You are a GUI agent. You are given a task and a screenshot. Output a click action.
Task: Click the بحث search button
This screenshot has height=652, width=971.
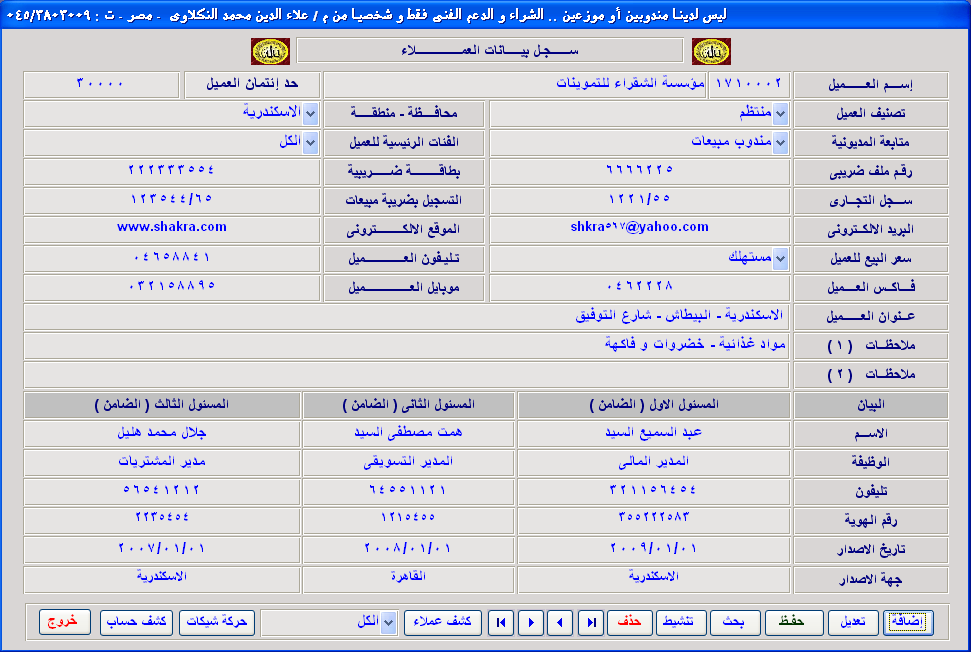coord(735,622)
